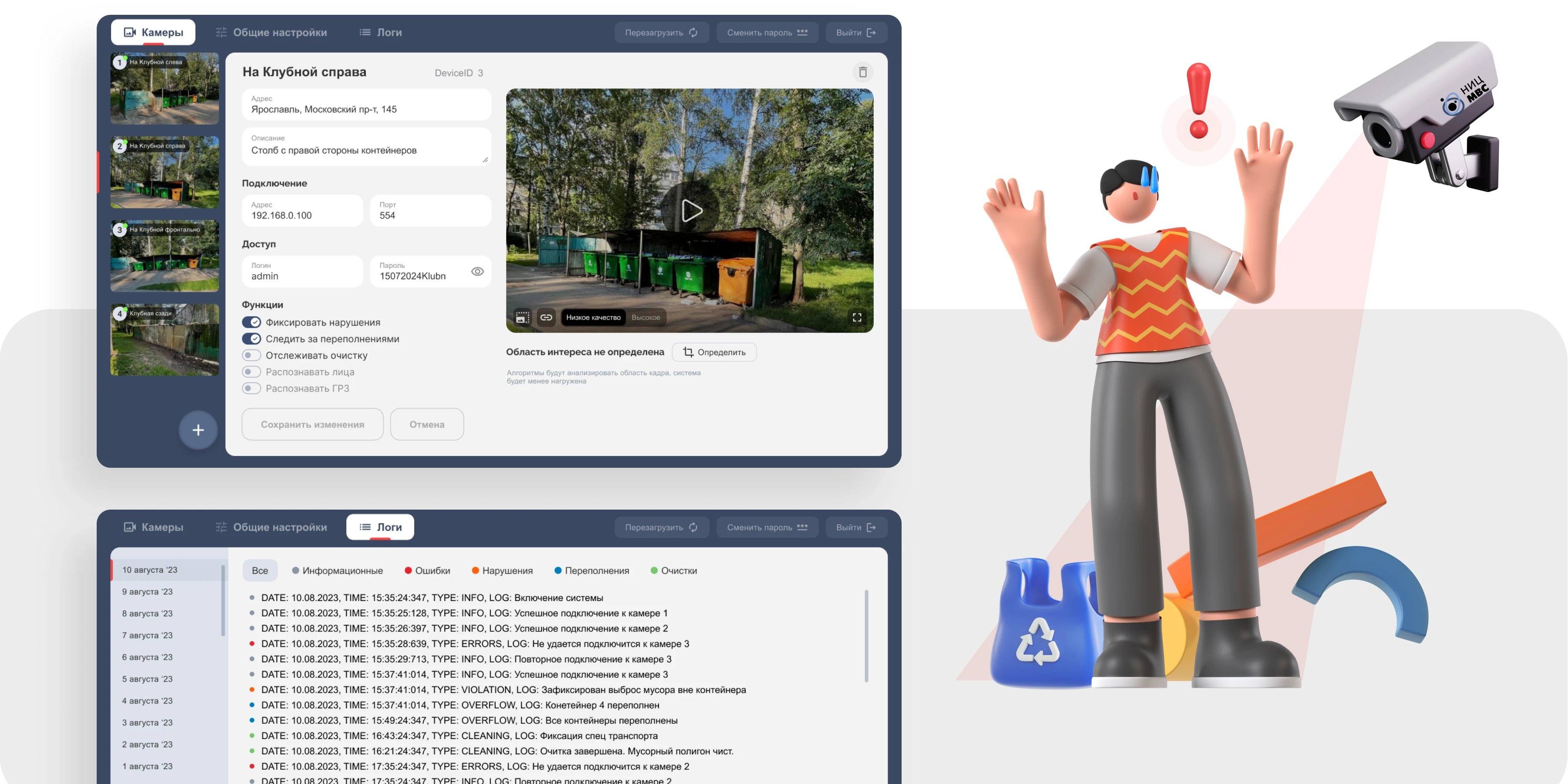
Task: Filter logs by Ошибки
Action: click(x=427, y=570)
